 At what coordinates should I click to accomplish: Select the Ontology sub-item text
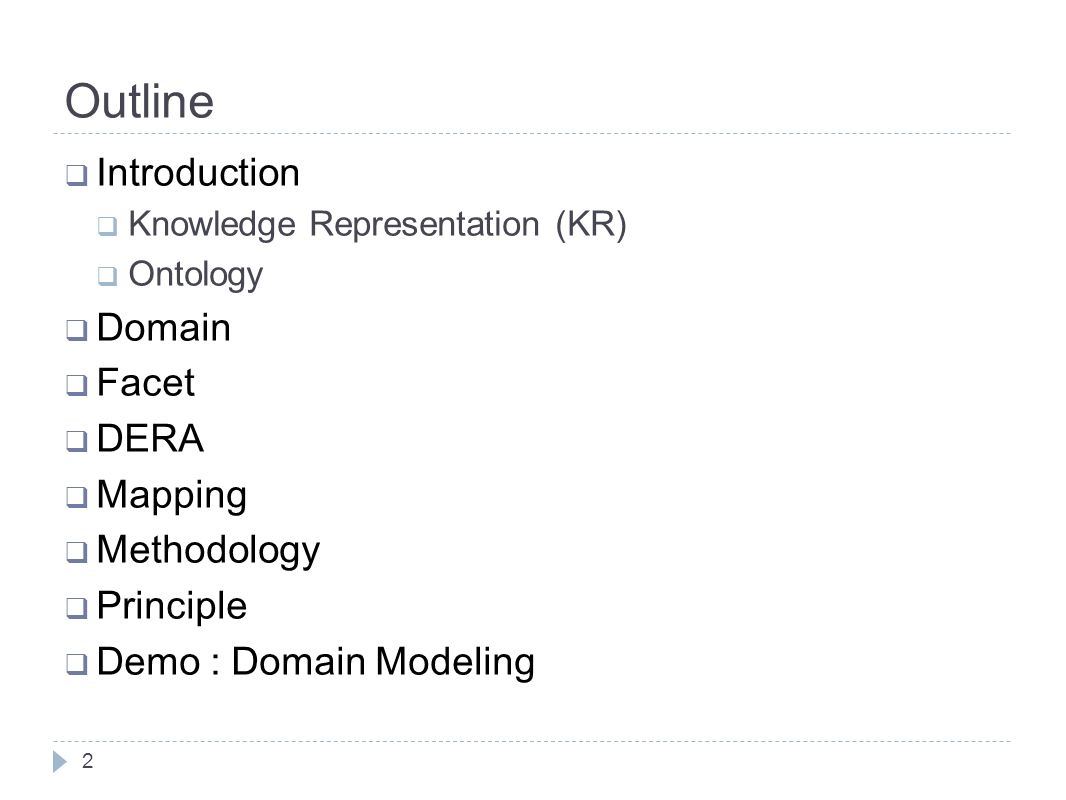(x=196, y=275)
